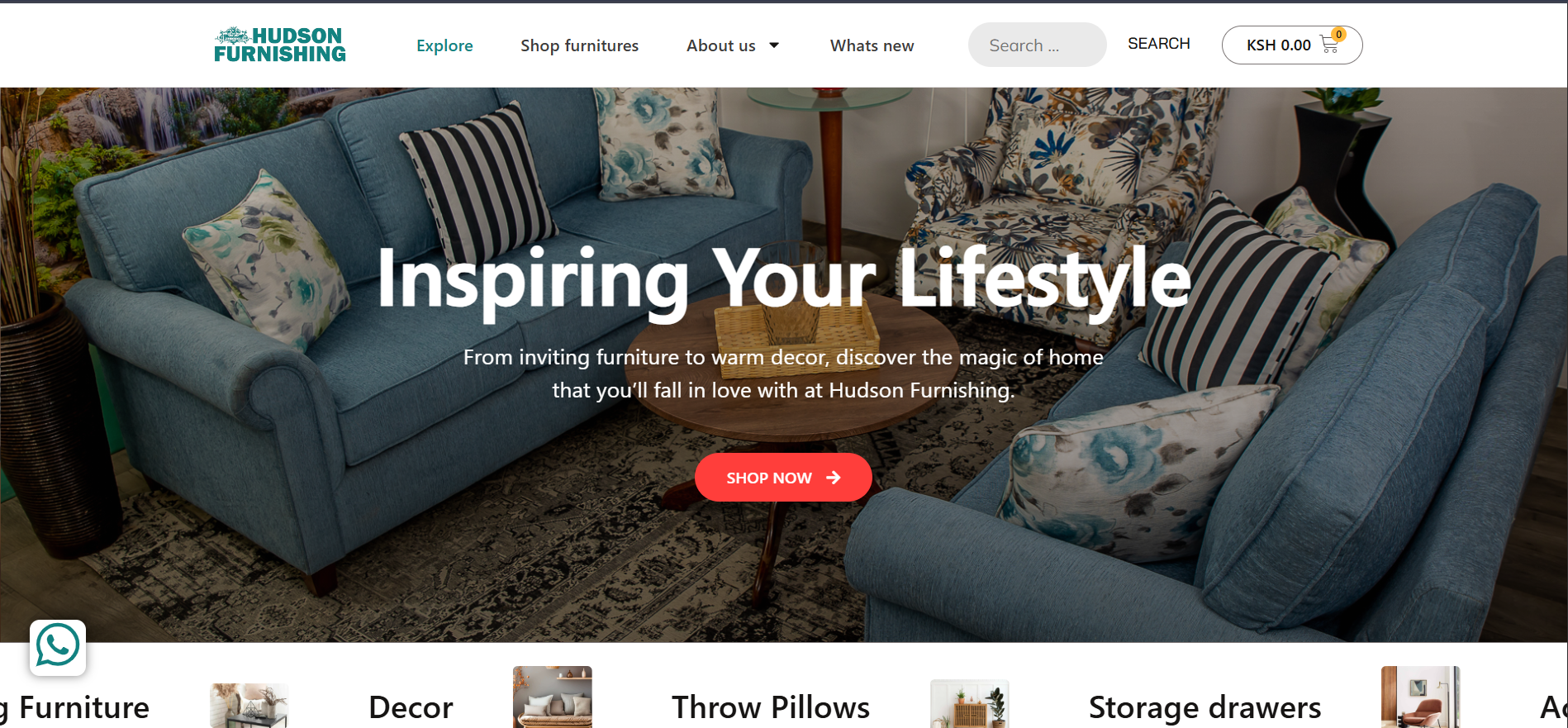The image size is (1568, 728).
Task: Click the SEARCH button
Action: (1158, 44)
